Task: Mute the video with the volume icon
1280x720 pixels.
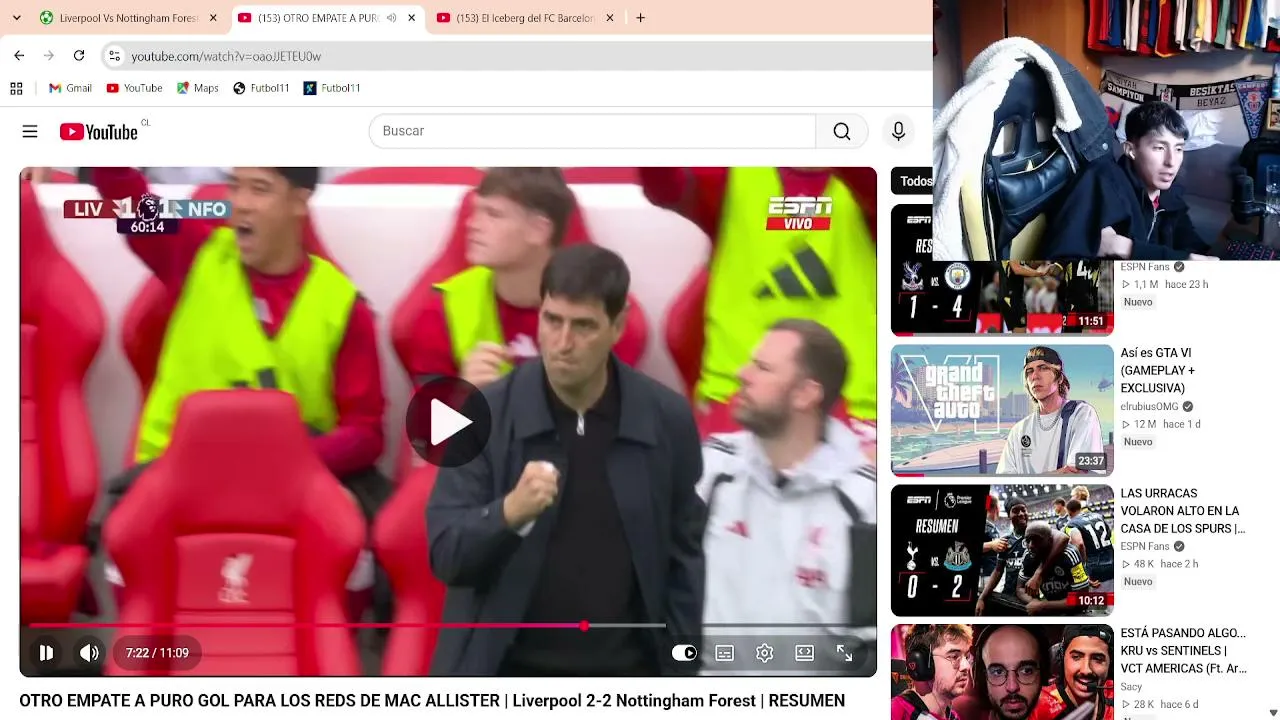Action: click(89, 653)
